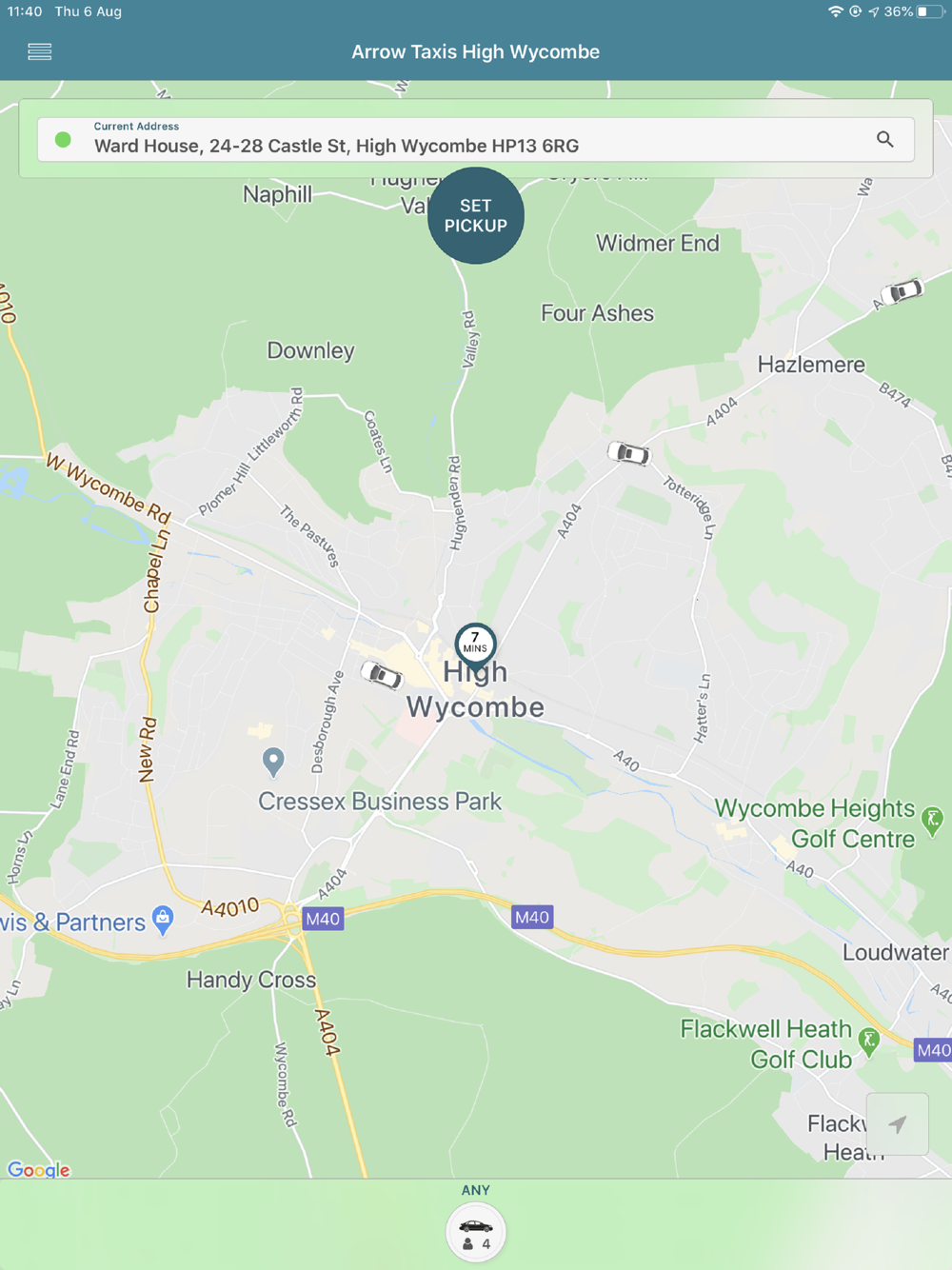Tap the taxi near Desborough Ave

382,675
